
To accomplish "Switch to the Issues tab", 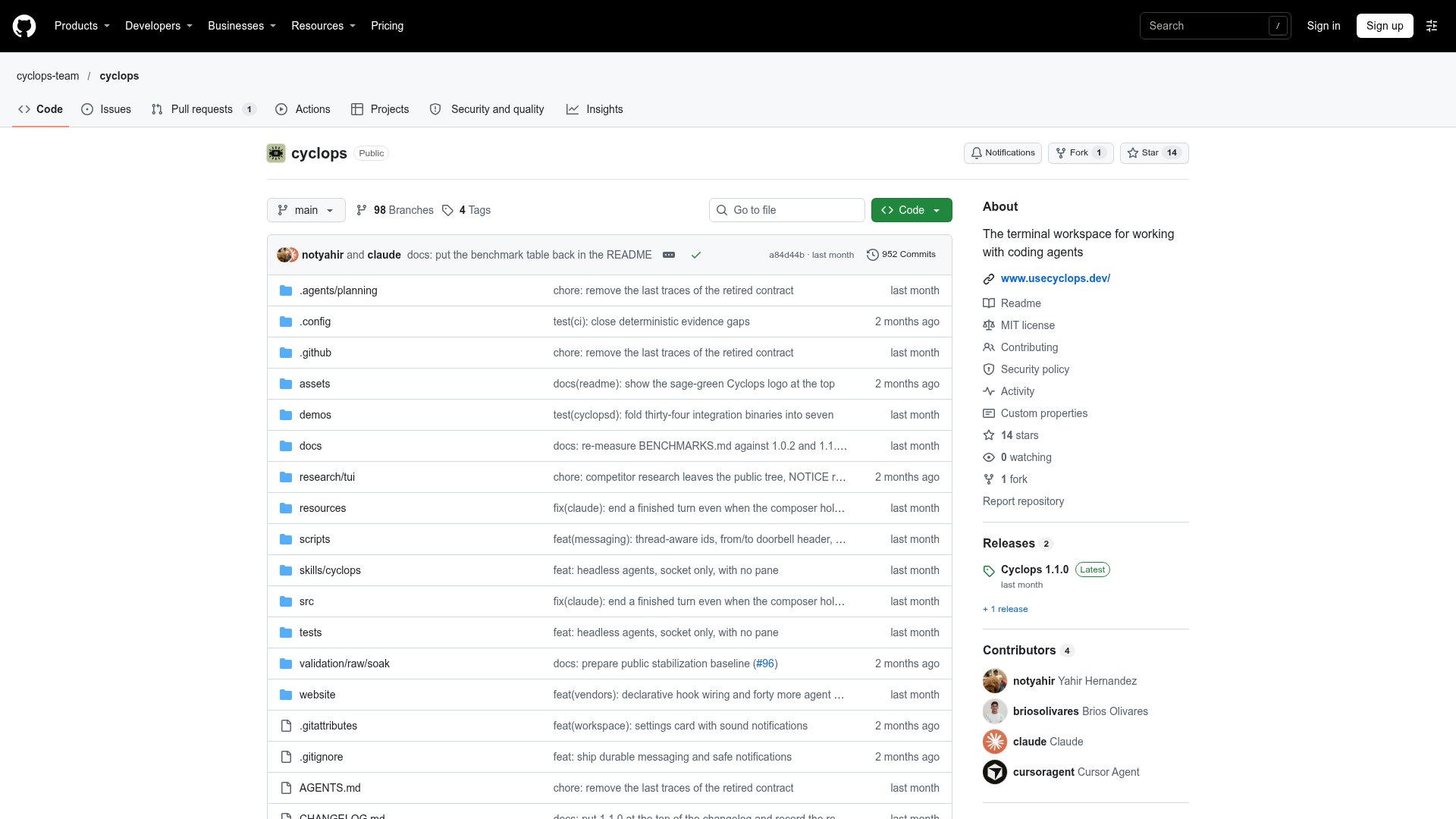I will point(106,109).
